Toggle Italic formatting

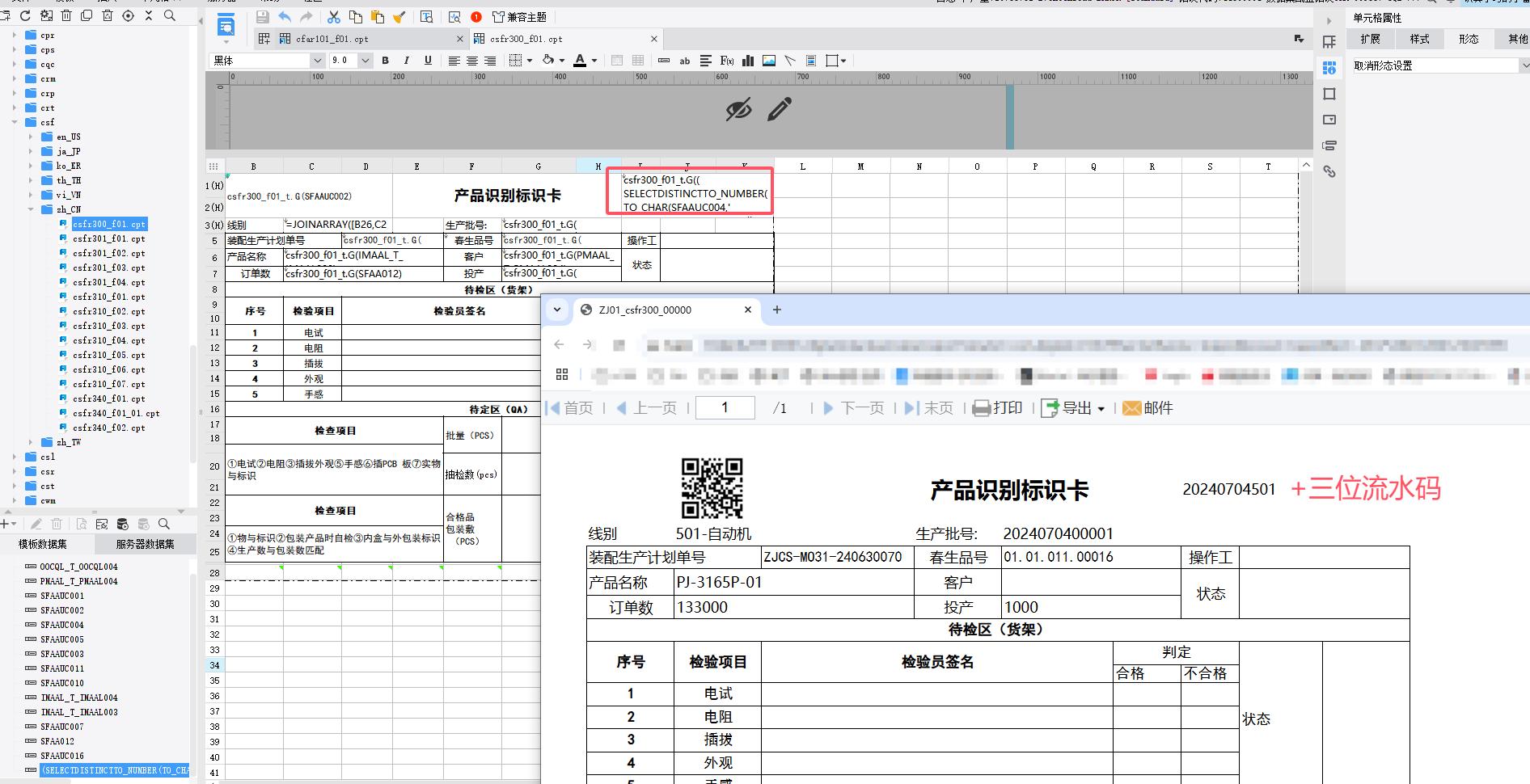pos(406,61)
